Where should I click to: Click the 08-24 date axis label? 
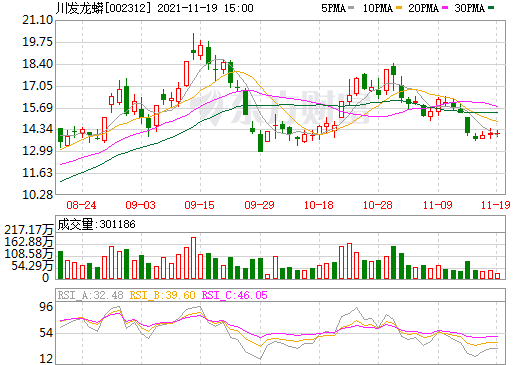pyautogui.click(x=81, y=205)
